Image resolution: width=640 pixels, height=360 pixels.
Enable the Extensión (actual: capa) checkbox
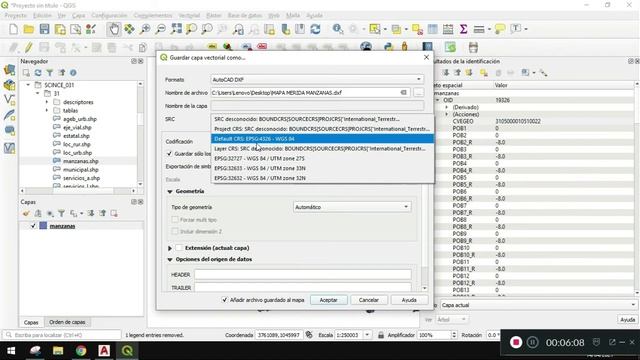pos(179,248)
